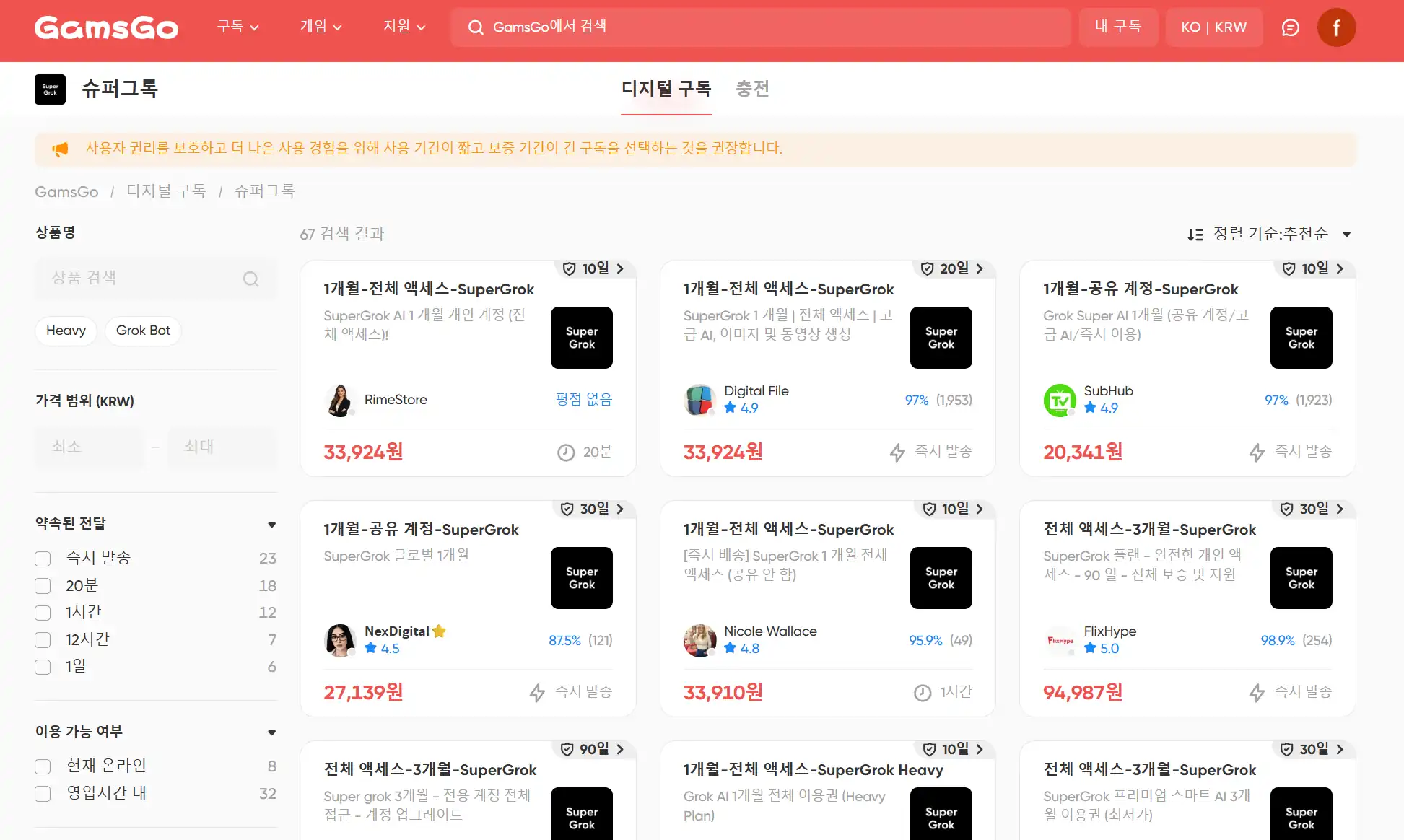Click the 27,139원 price on NexDigital card
This screenshot has height=840, width=1404.
coord(363,693)
